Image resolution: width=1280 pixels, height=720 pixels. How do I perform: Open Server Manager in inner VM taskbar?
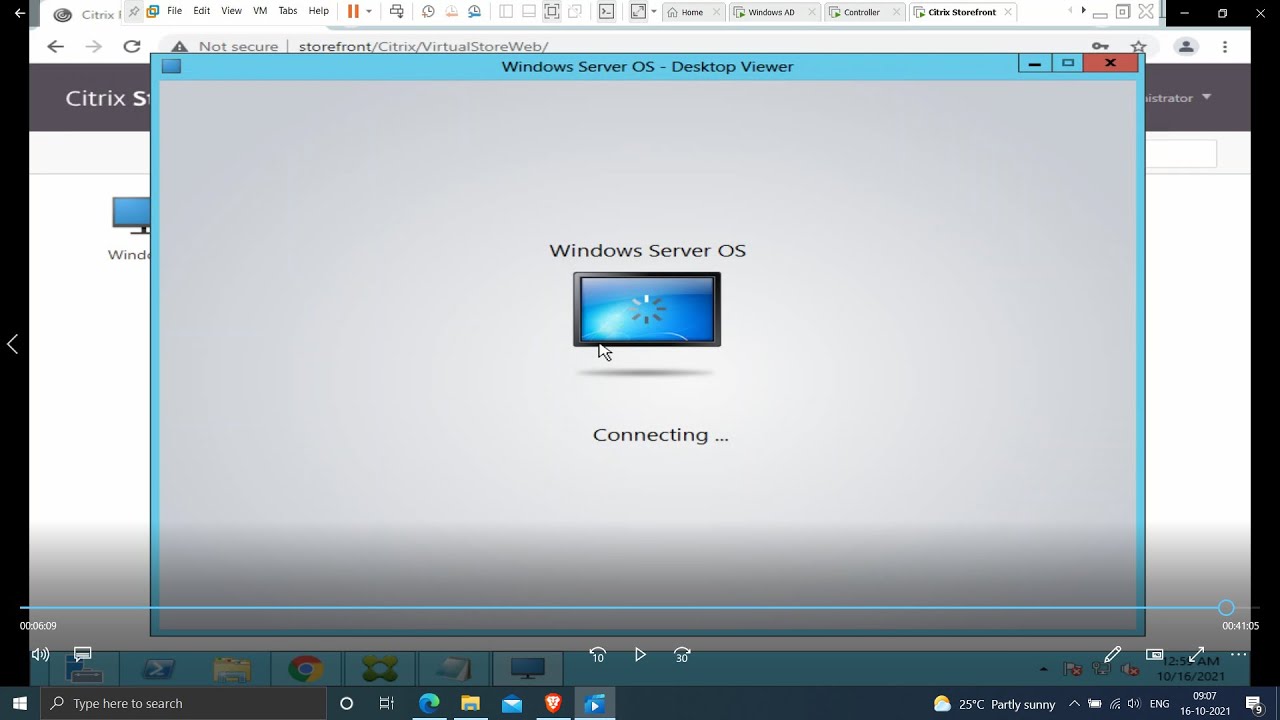[x=85, y=669]
